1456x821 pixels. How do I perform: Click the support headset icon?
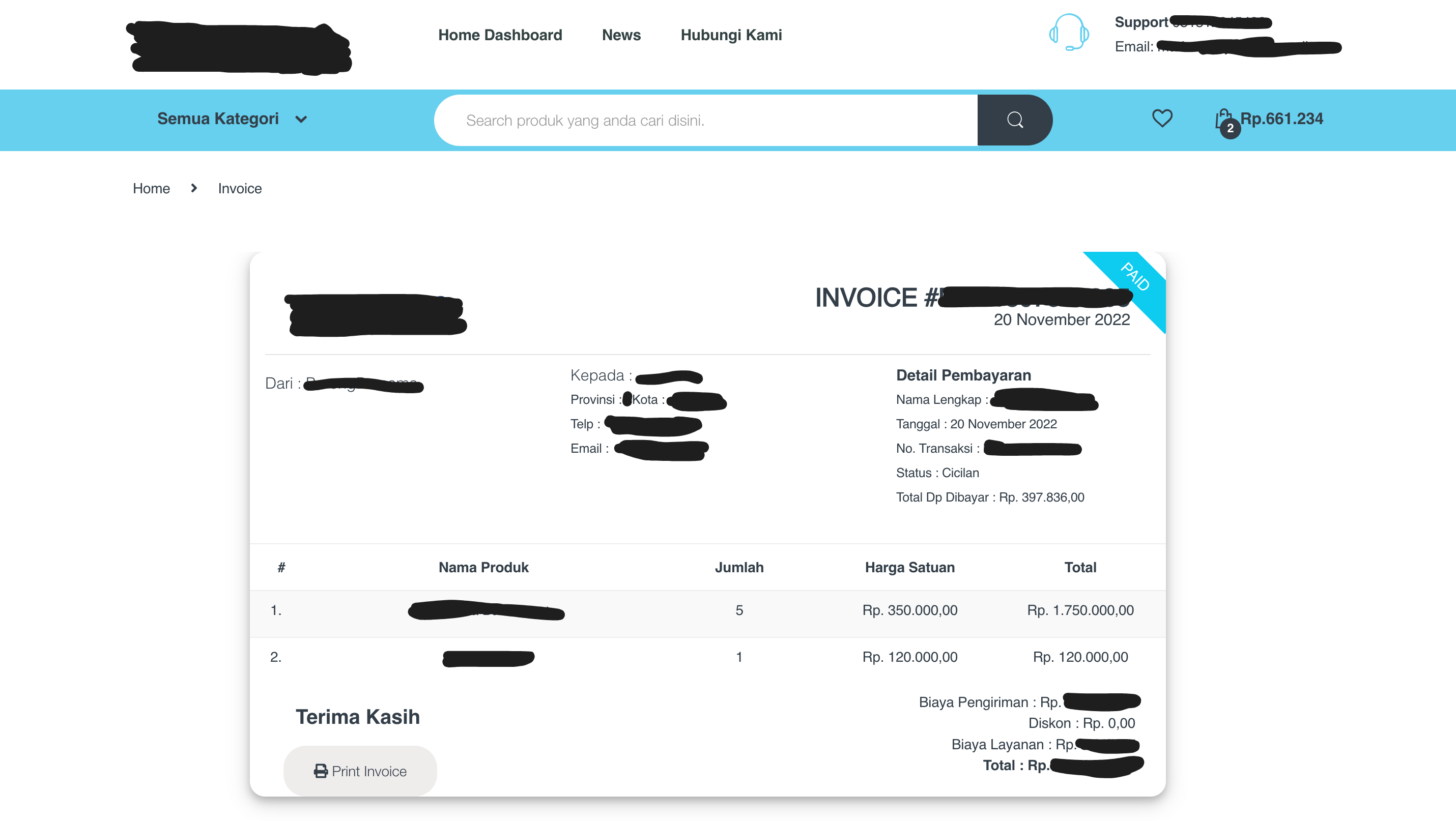click(x=1068, y=32)
